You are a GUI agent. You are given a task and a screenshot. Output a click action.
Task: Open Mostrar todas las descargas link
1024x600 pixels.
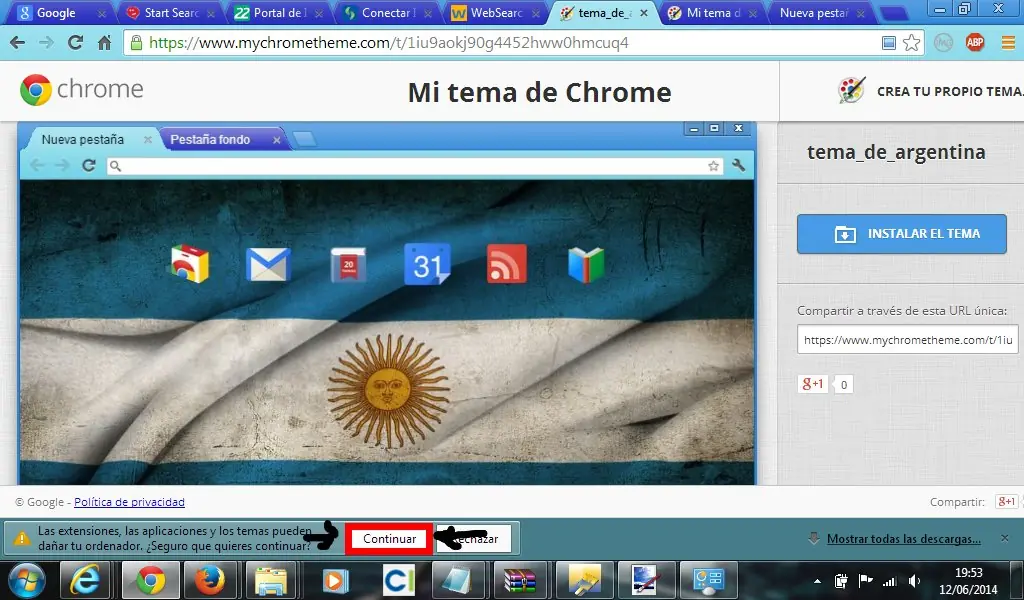click(903, 539)
